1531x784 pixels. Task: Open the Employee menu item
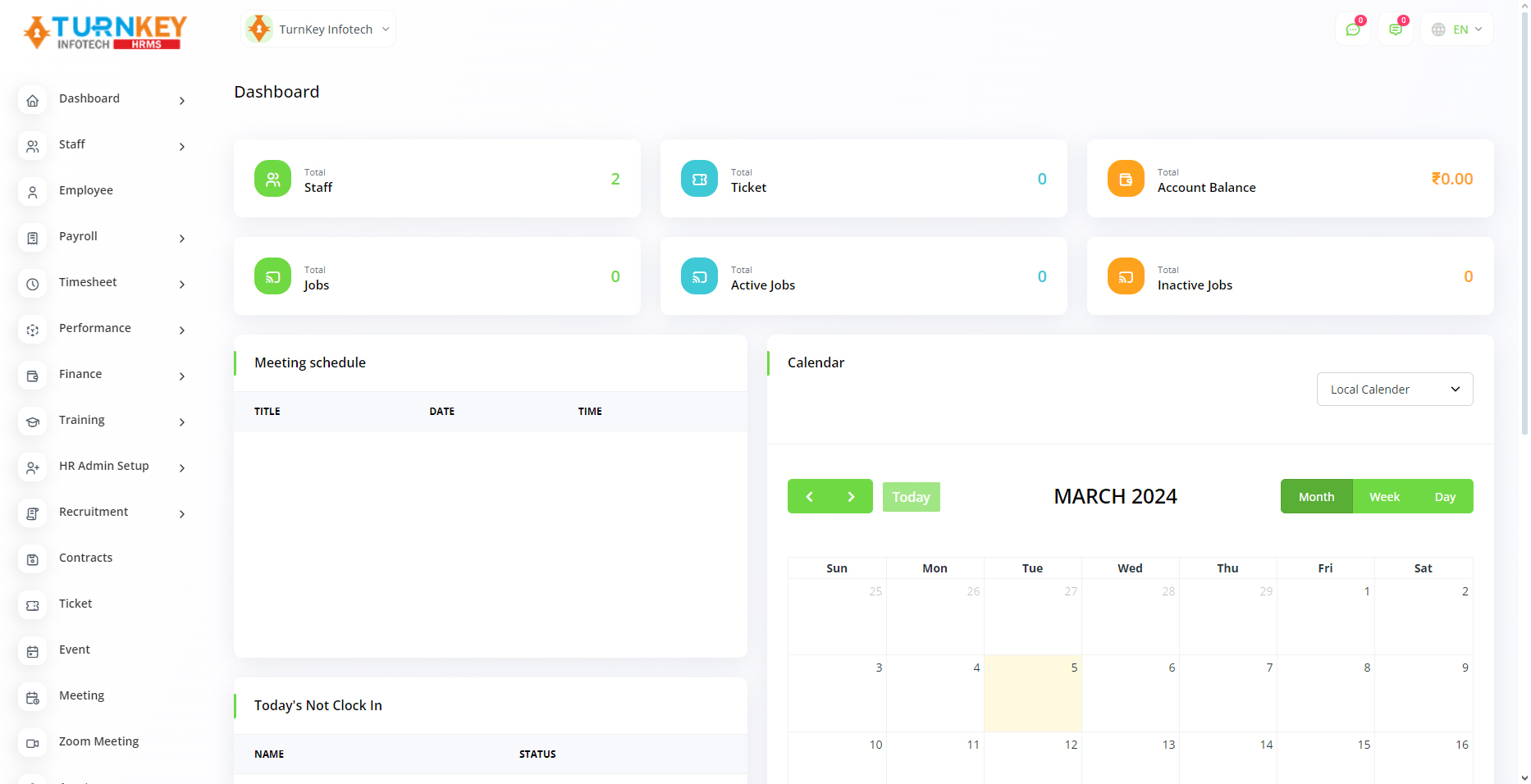coord(86,190)
